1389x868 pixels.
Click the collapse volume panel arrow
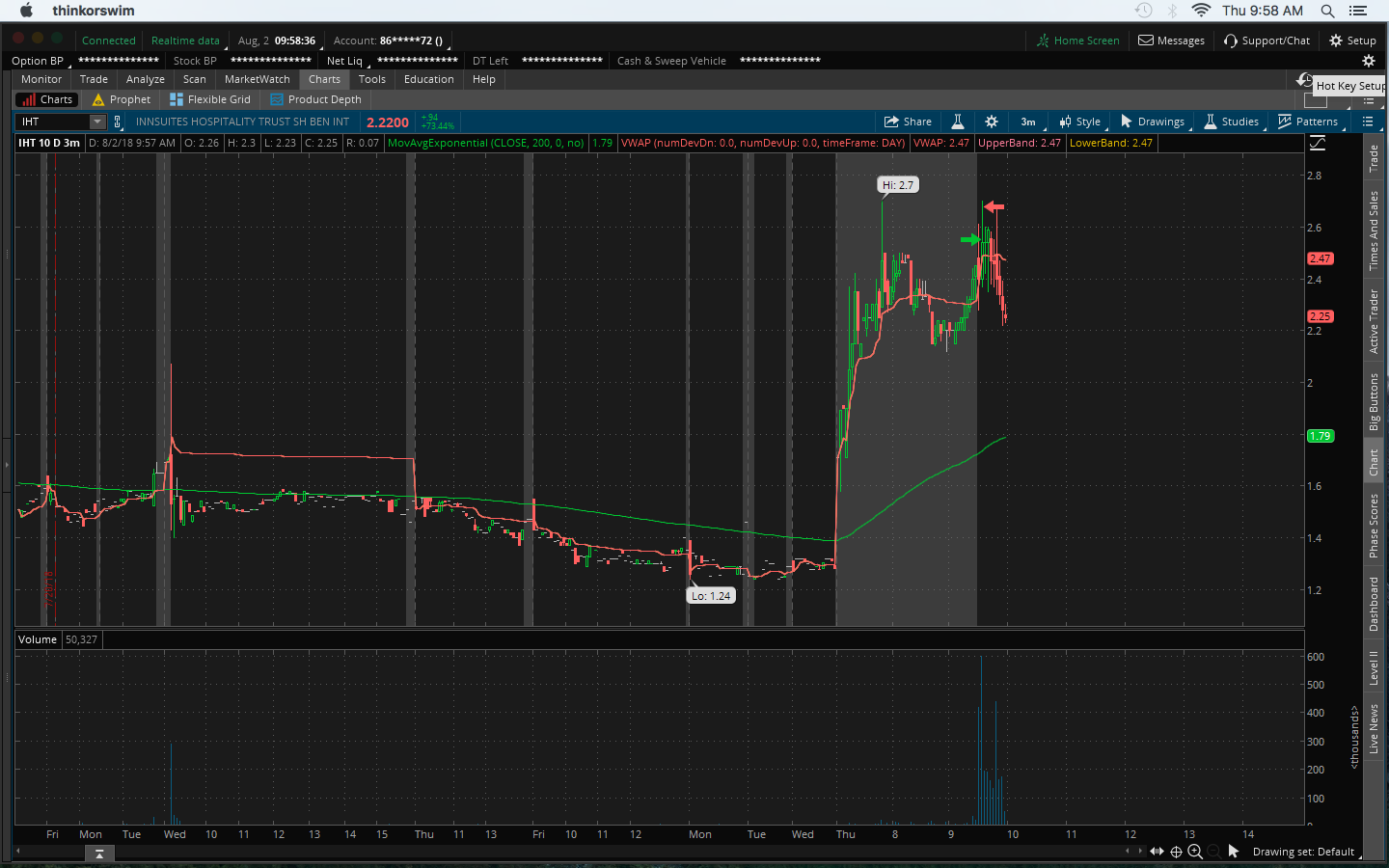tap(99, 854)
